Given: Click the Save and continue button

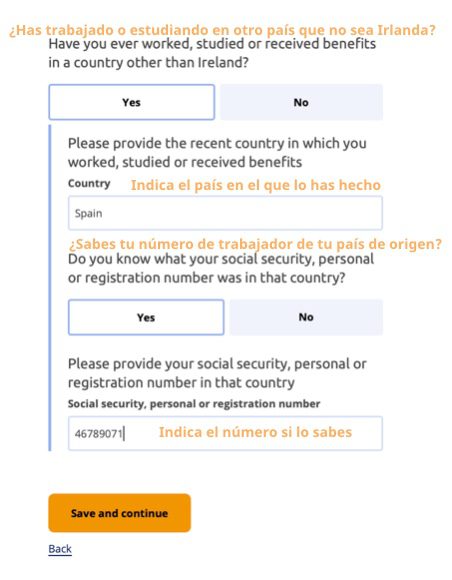Looking at the screenshot, I should click(119, 513).
